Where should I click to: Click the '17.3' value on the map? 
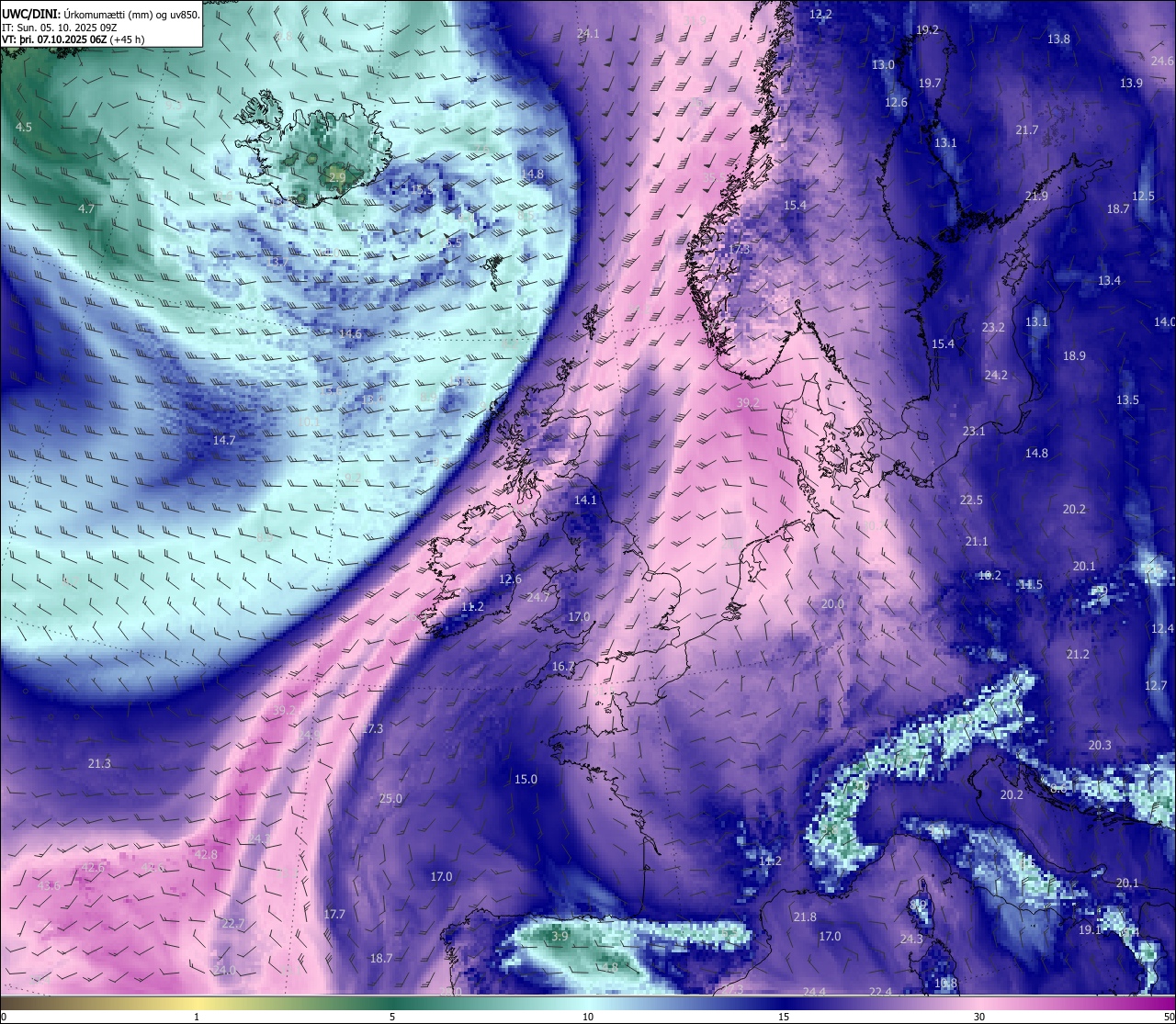tap(371, 729)
